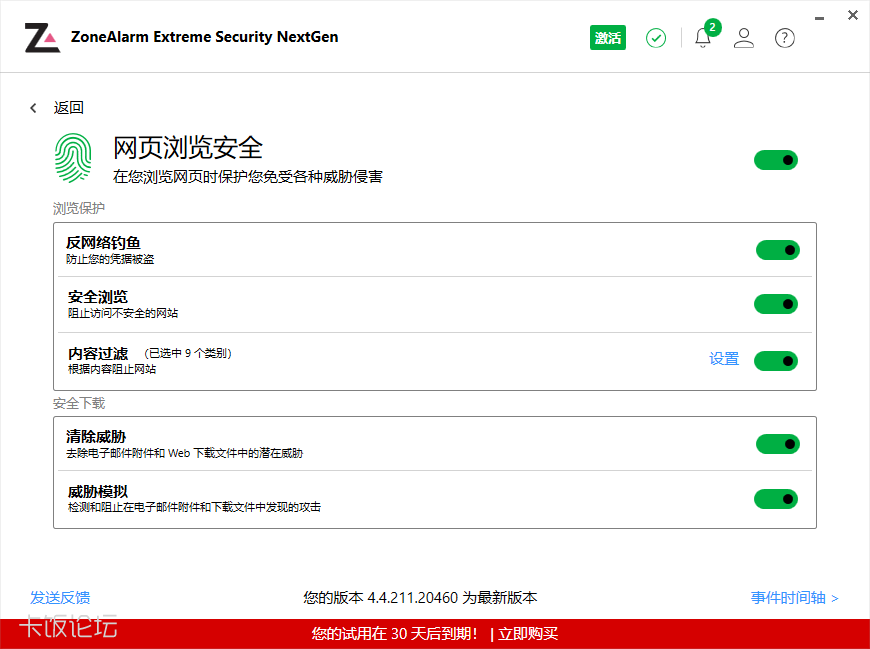
Task: Click the 返回 text label
Action: point(69,108)
